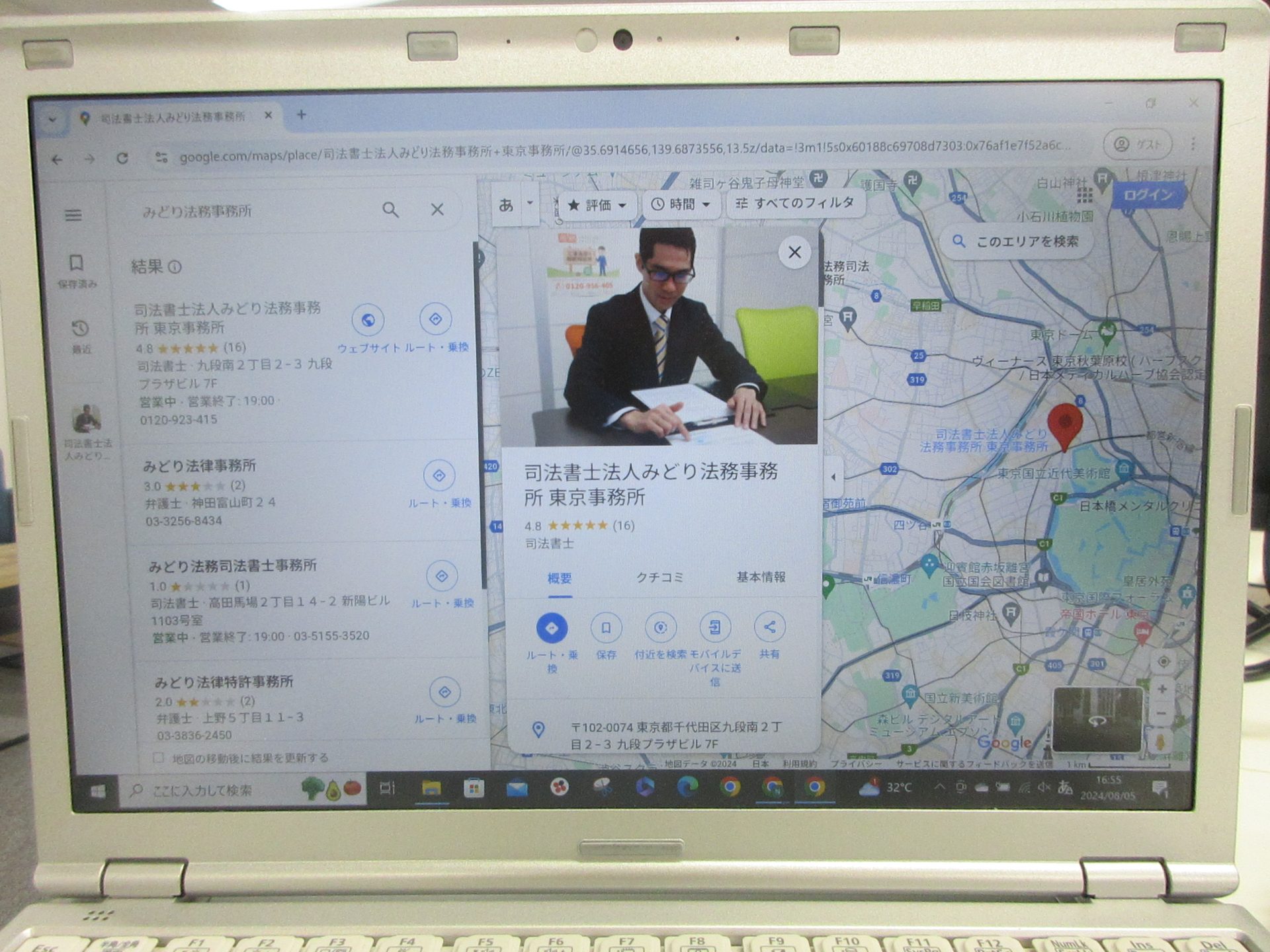Viewport: 1270px width, 952px height.
Task: Click the red map pin marker
Action: [x=1065, y=426]
